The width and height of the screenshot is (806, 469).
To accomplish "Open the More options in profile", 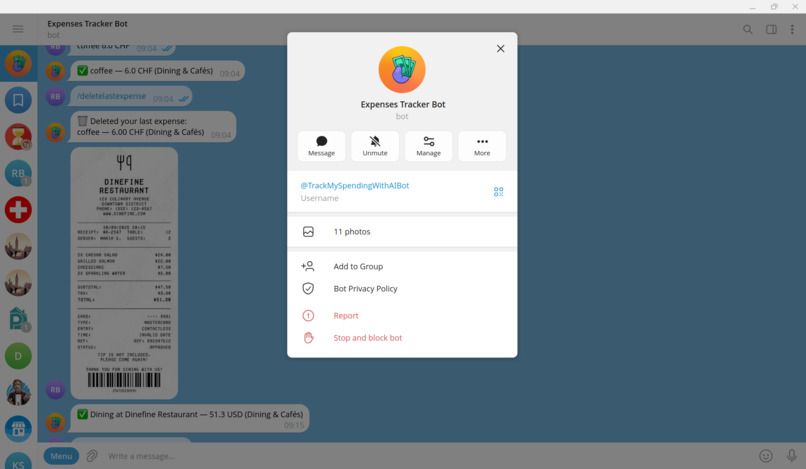I will (482, 146).
